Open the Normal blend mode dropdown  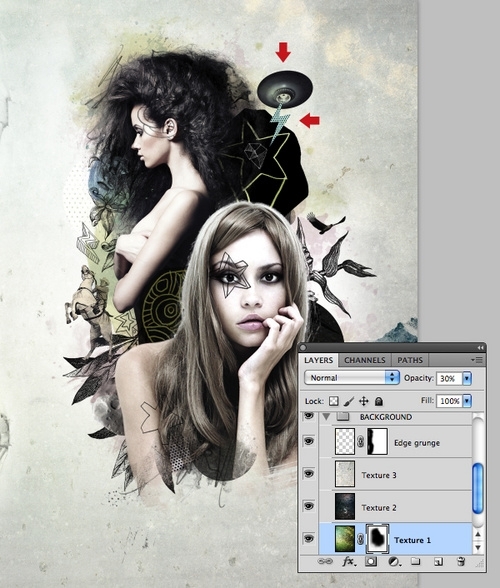point(351,378)
